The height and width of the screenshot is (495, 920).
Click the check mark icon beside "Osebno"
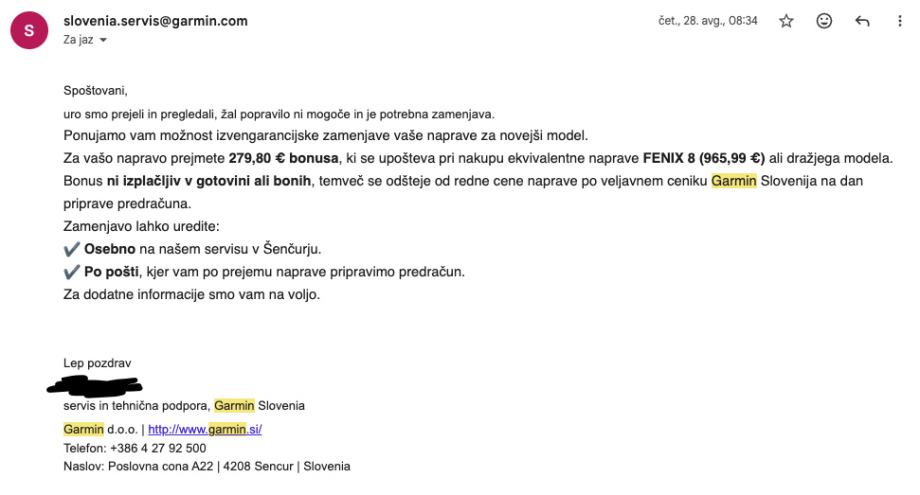pos(71,249)
